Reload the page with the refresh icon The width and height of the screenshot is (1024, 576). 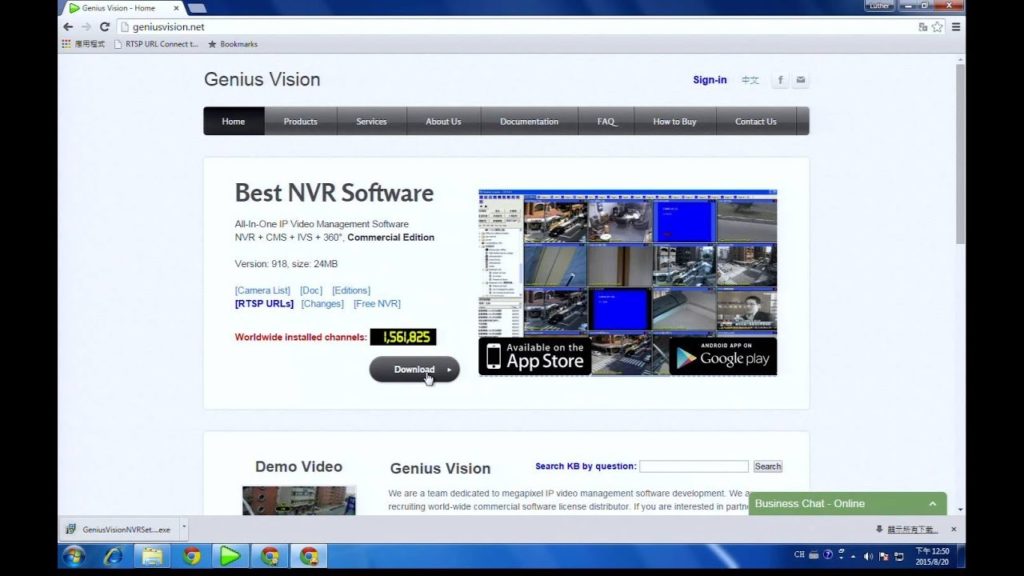[104, 27]
